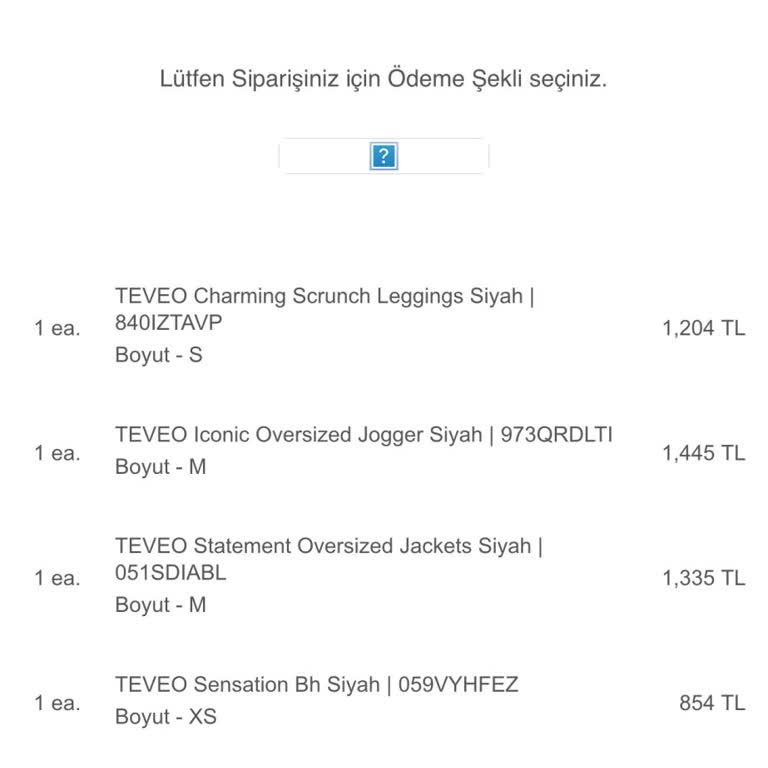Click the blue question mark payment icon
Screen dimensions: 768x768
click(x=384, y=156)
